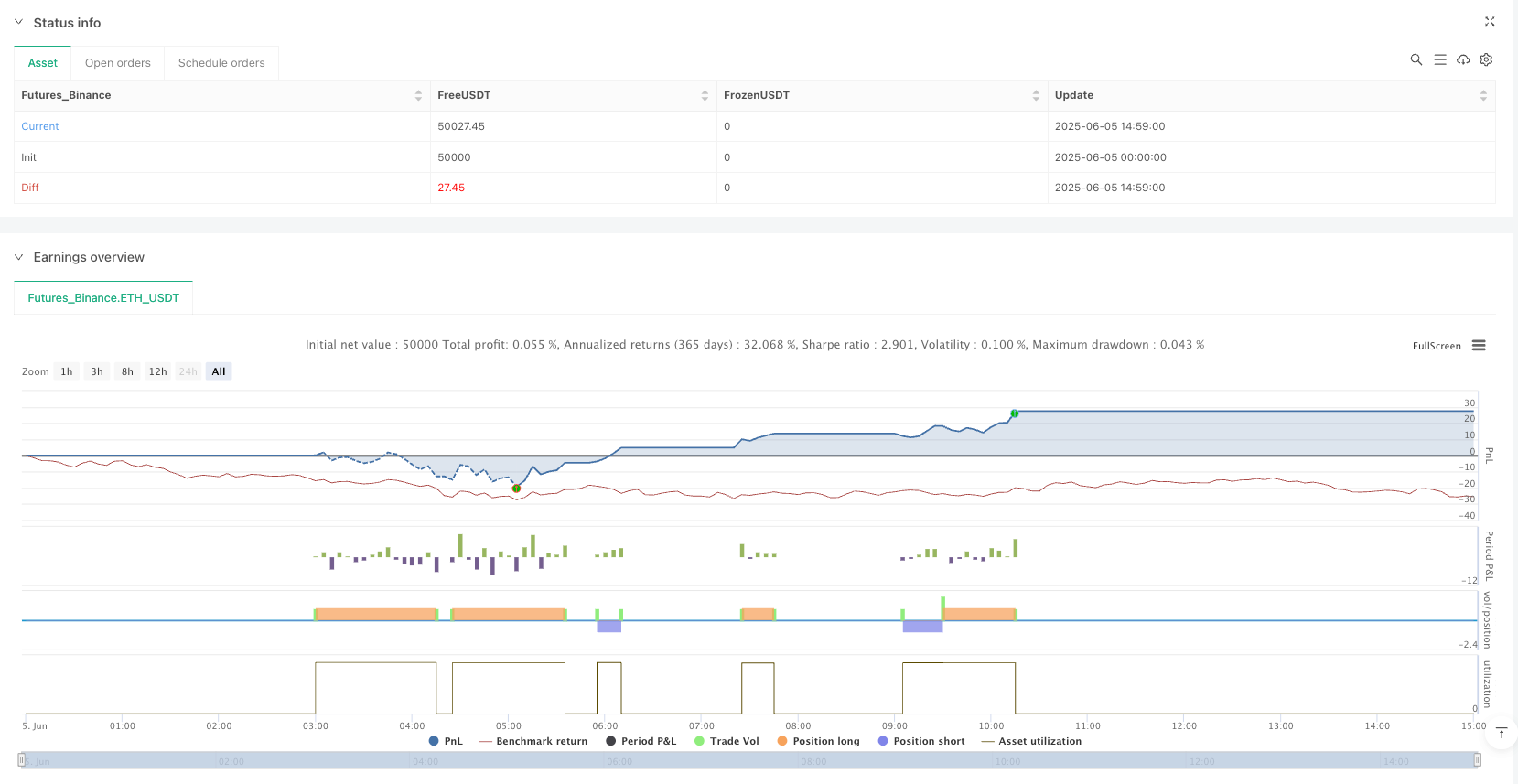1518x784 pixels.
Task: Collapse the Earnings overview section
Action: pos(18,257)
